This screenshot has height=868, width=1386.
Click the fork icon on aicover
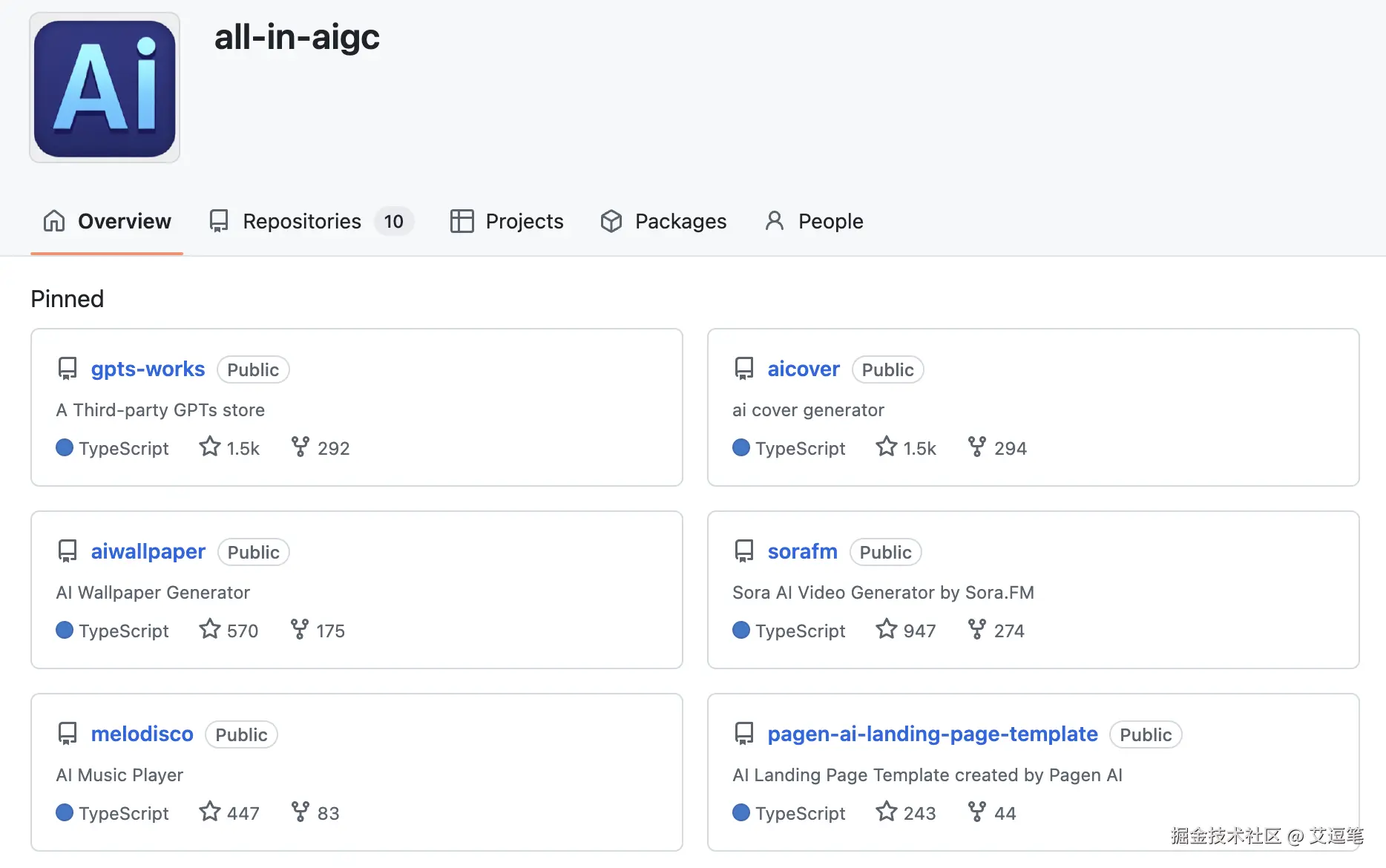click(x=977, y=447)
